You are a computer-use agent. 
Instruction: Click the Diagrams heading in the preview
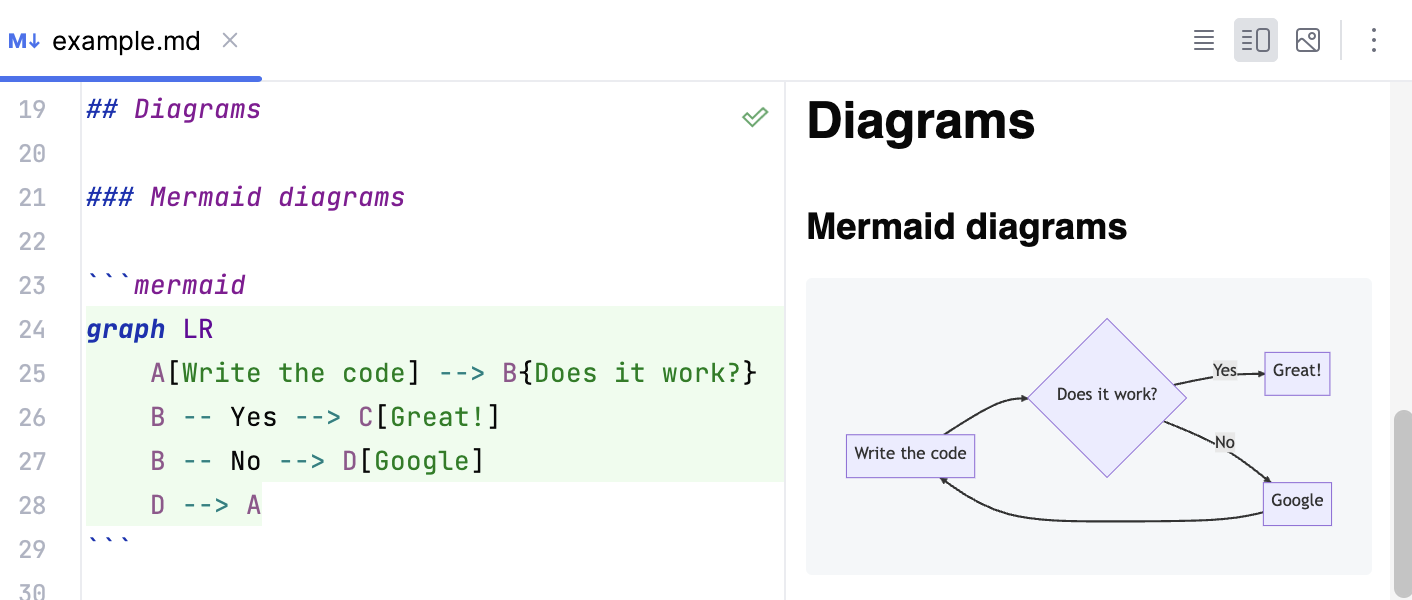[921, 121]
